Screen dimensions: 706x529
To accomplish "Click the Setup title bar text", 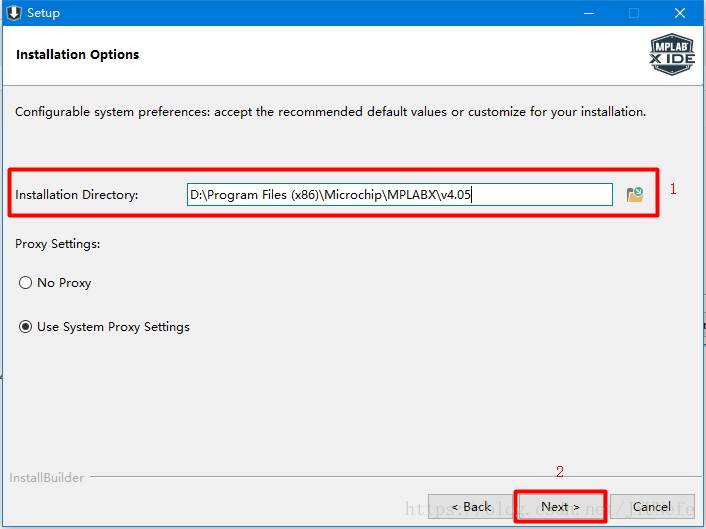I will pyautogui.click(x=43, y=13).
